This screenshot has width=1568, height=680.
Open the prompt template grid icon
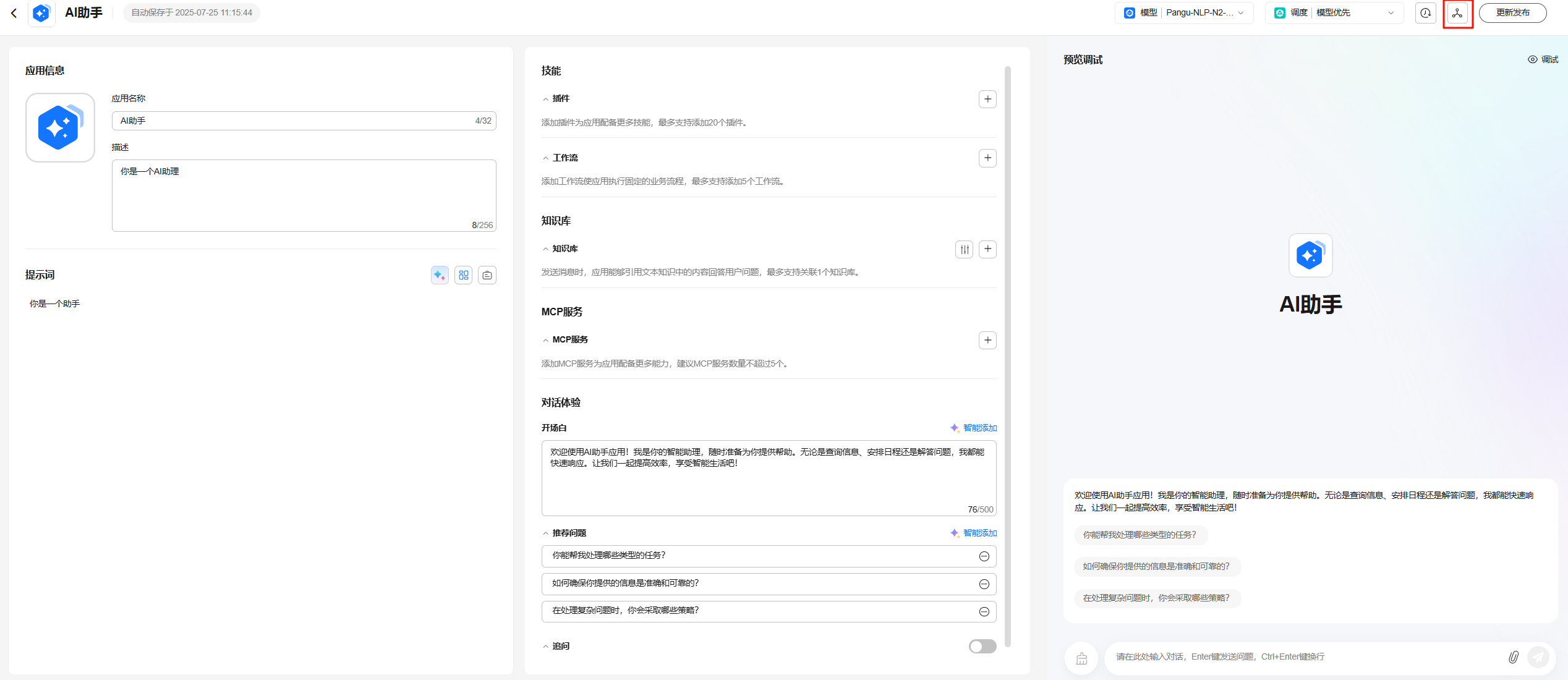pos(463,275)
